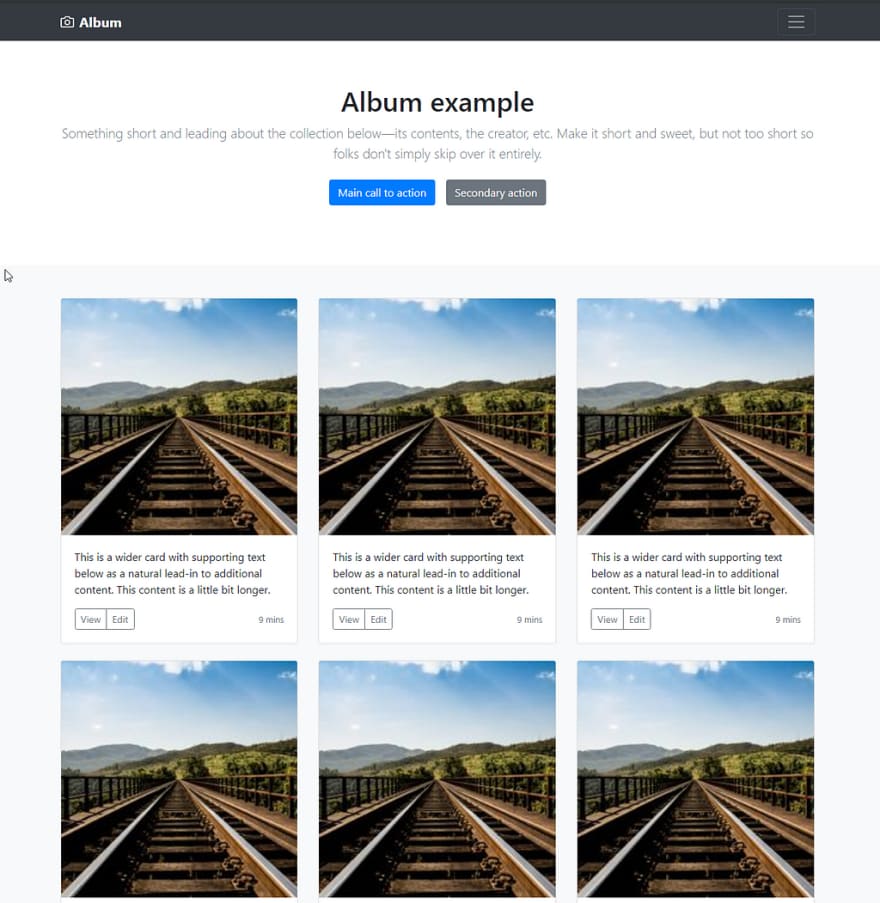Click the 9 mins label on the first row right card
This screenshot has width=880, height=903.
click(788, 620)
